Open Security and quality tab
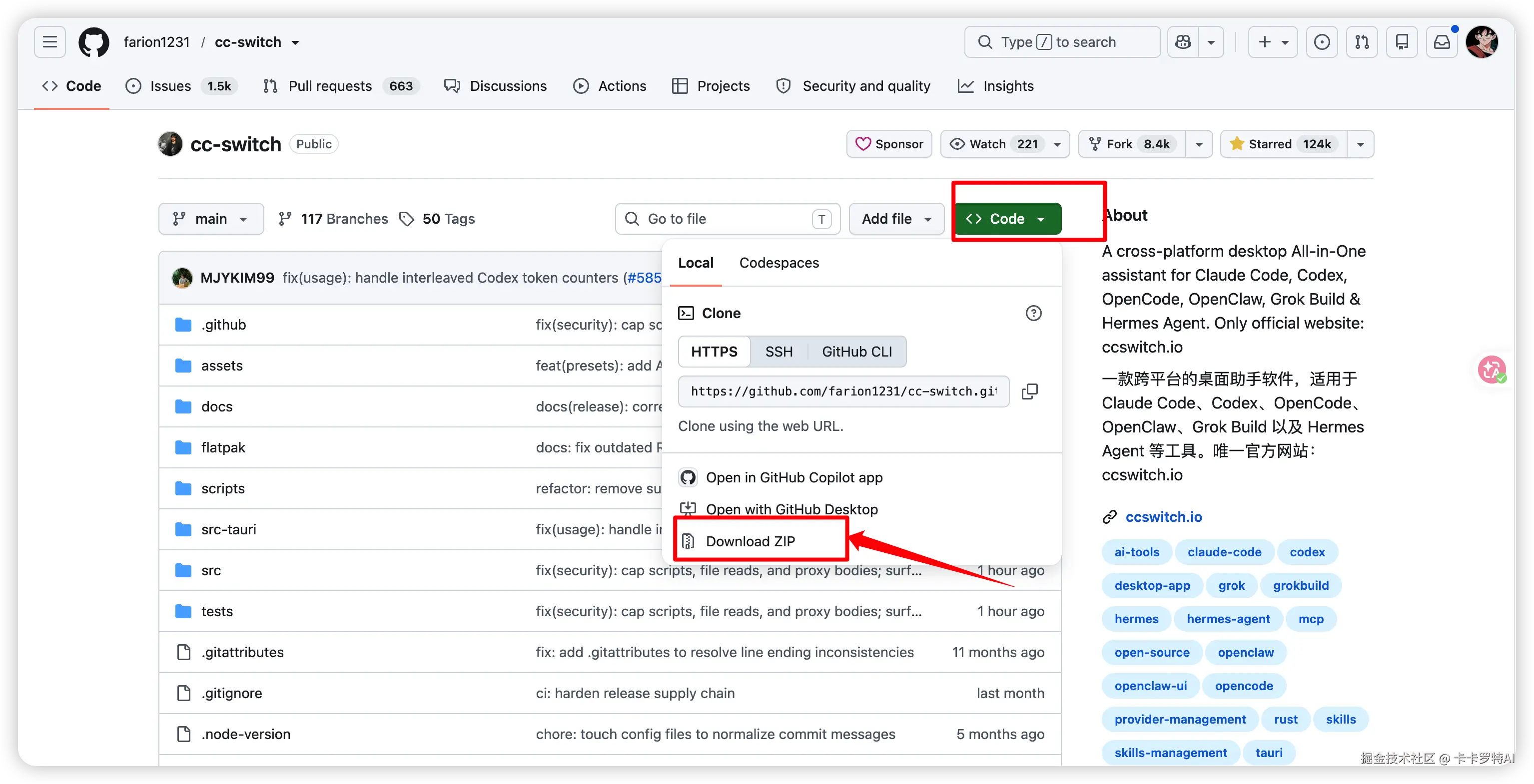This screenshot has width=1534, height=784. [x=853, y=86]
